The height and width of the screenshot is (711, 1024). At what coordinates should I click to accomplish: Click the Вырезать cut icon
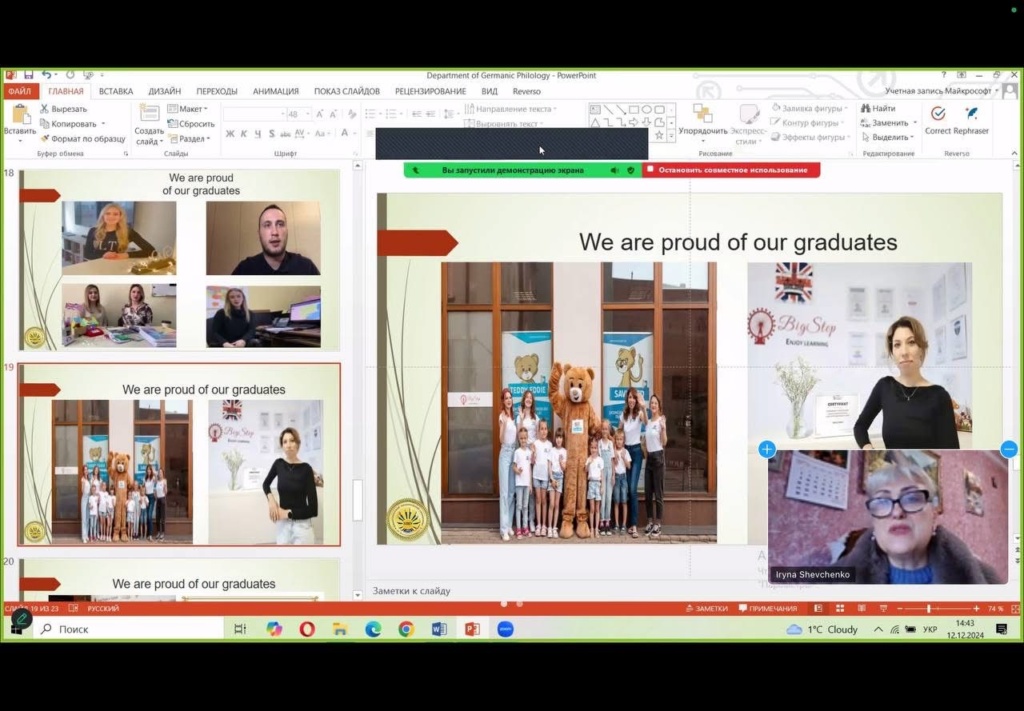pos(44,109)
